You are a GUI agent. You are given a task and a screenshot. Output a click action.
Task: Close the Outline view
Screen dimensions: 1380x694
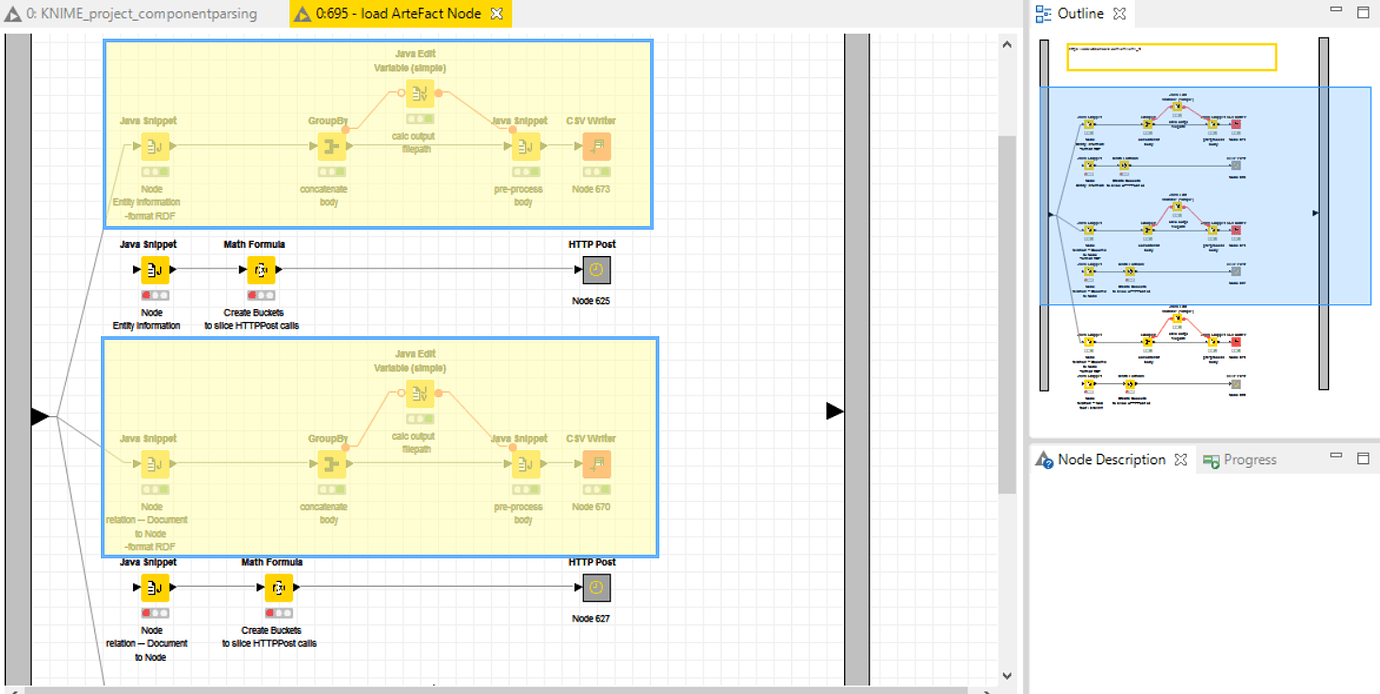point(1120,14)
